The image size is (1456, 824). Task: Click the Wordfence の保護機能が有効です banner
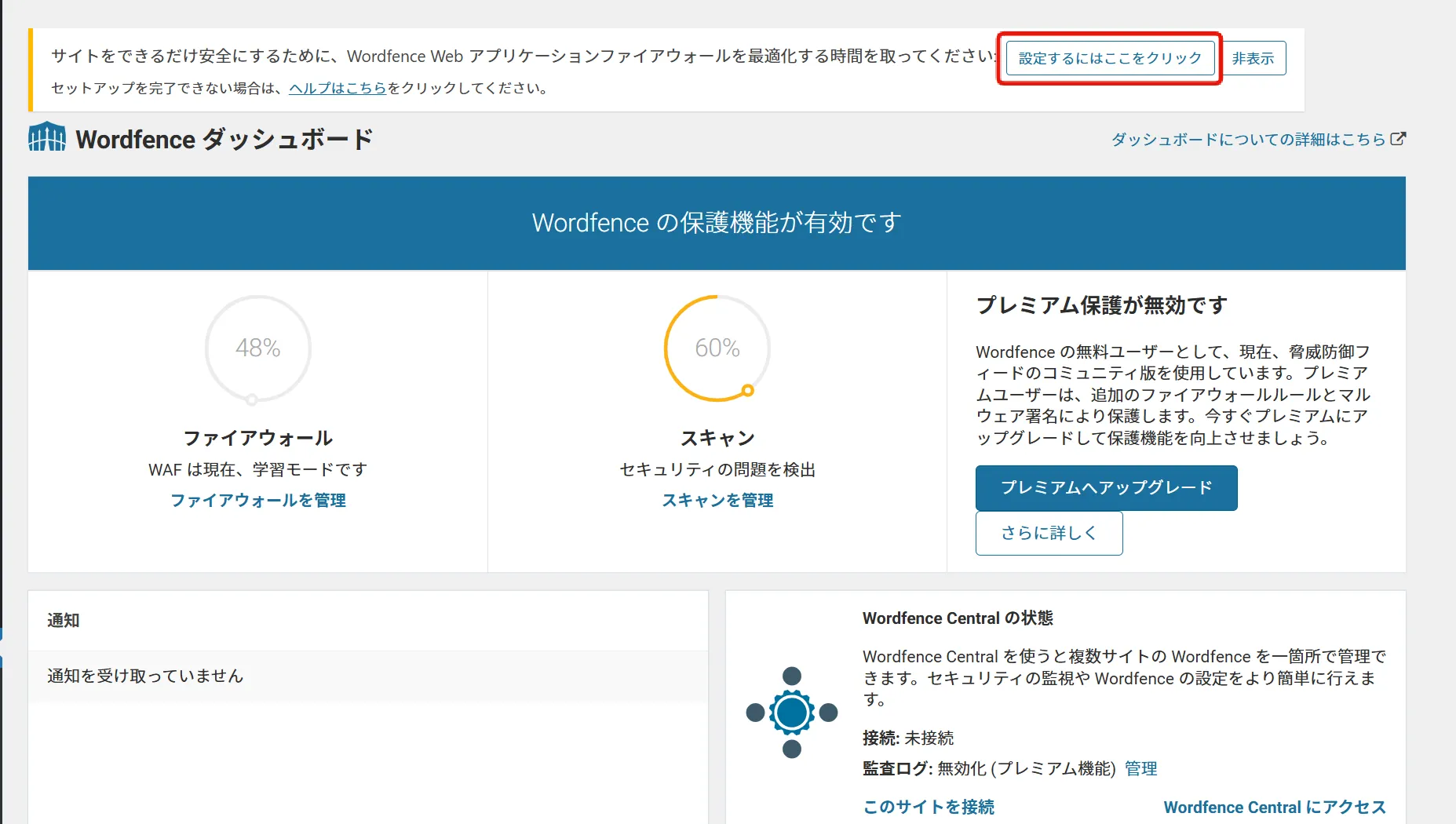(717, 223)
